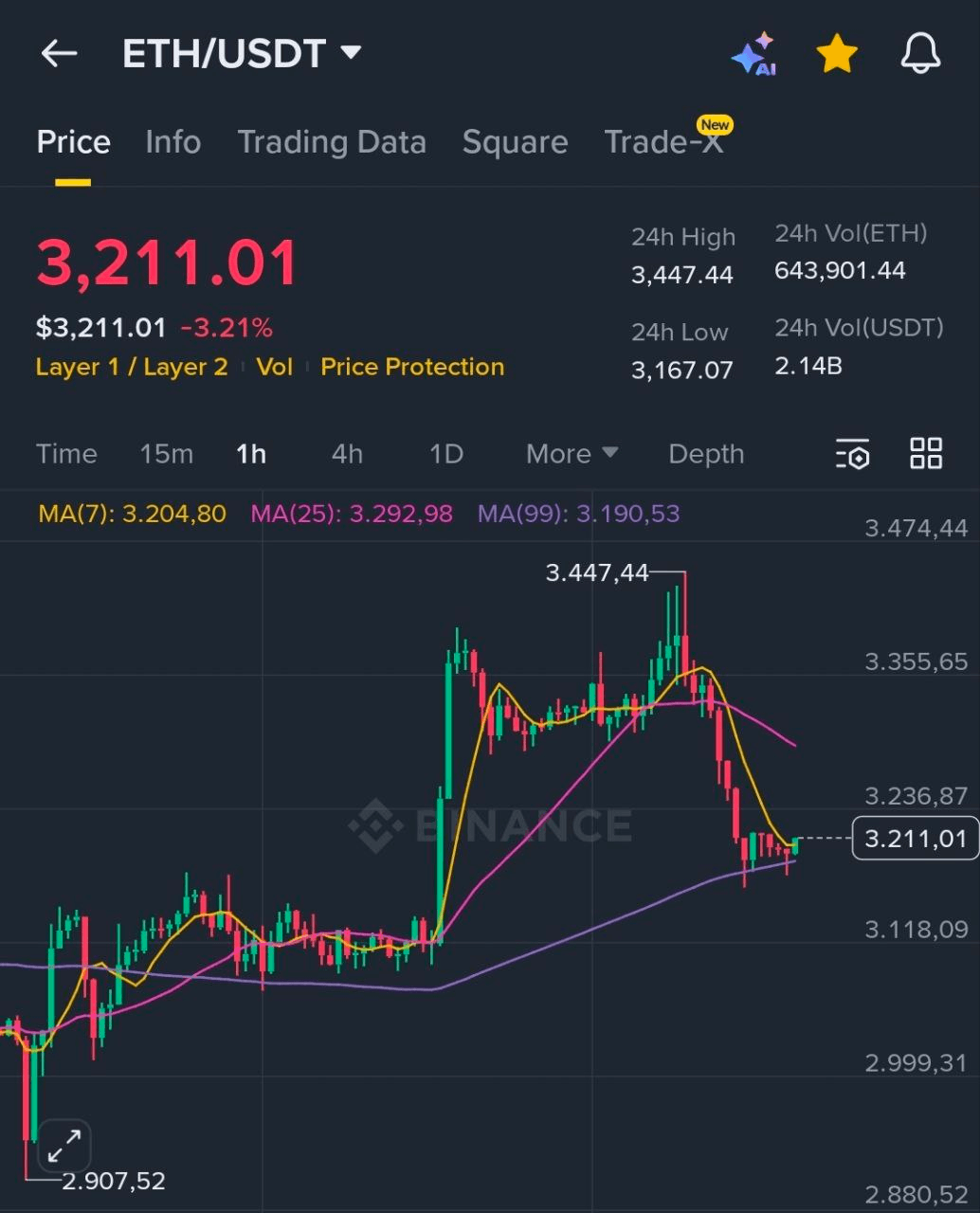Select the 1D chart interval
This screenshot has width=980, height=1213.
tap(445, 454)
